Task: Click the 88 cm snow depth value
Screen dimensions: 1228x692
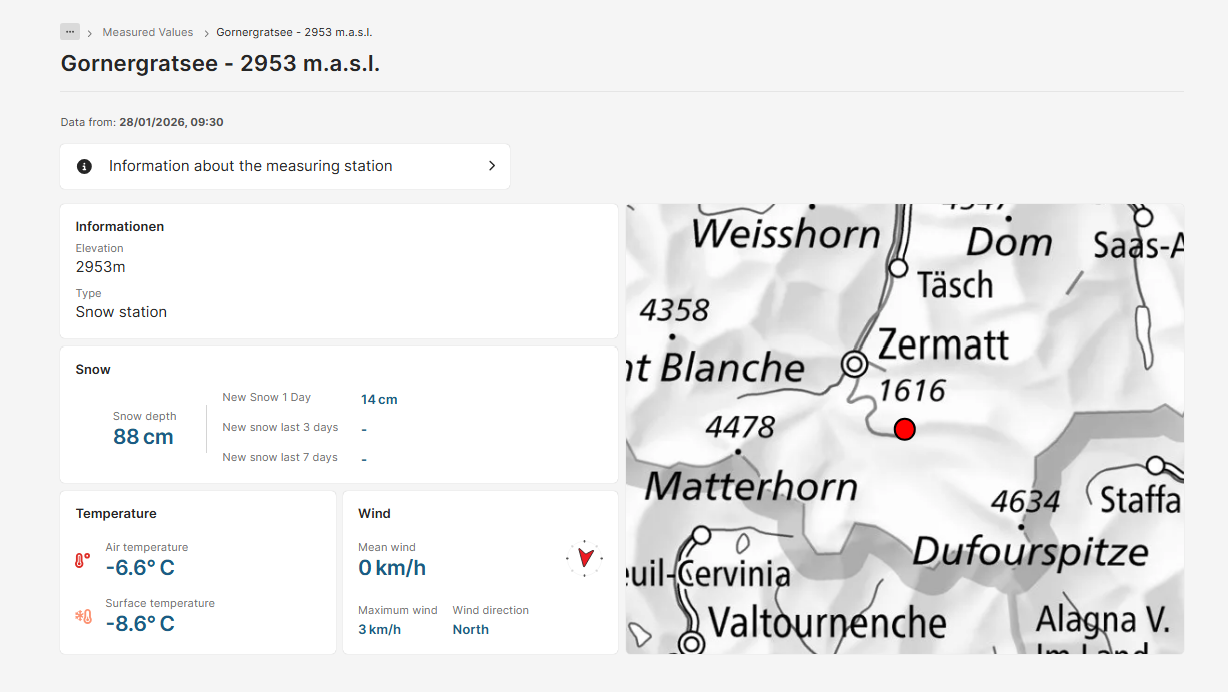Action: tap(143, 437)
